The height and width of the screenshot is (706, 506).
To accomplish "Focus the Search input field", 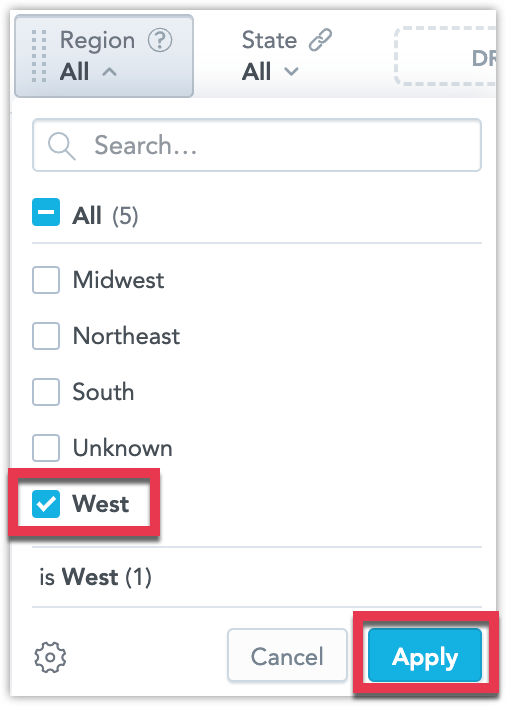I will coord(257,145).
